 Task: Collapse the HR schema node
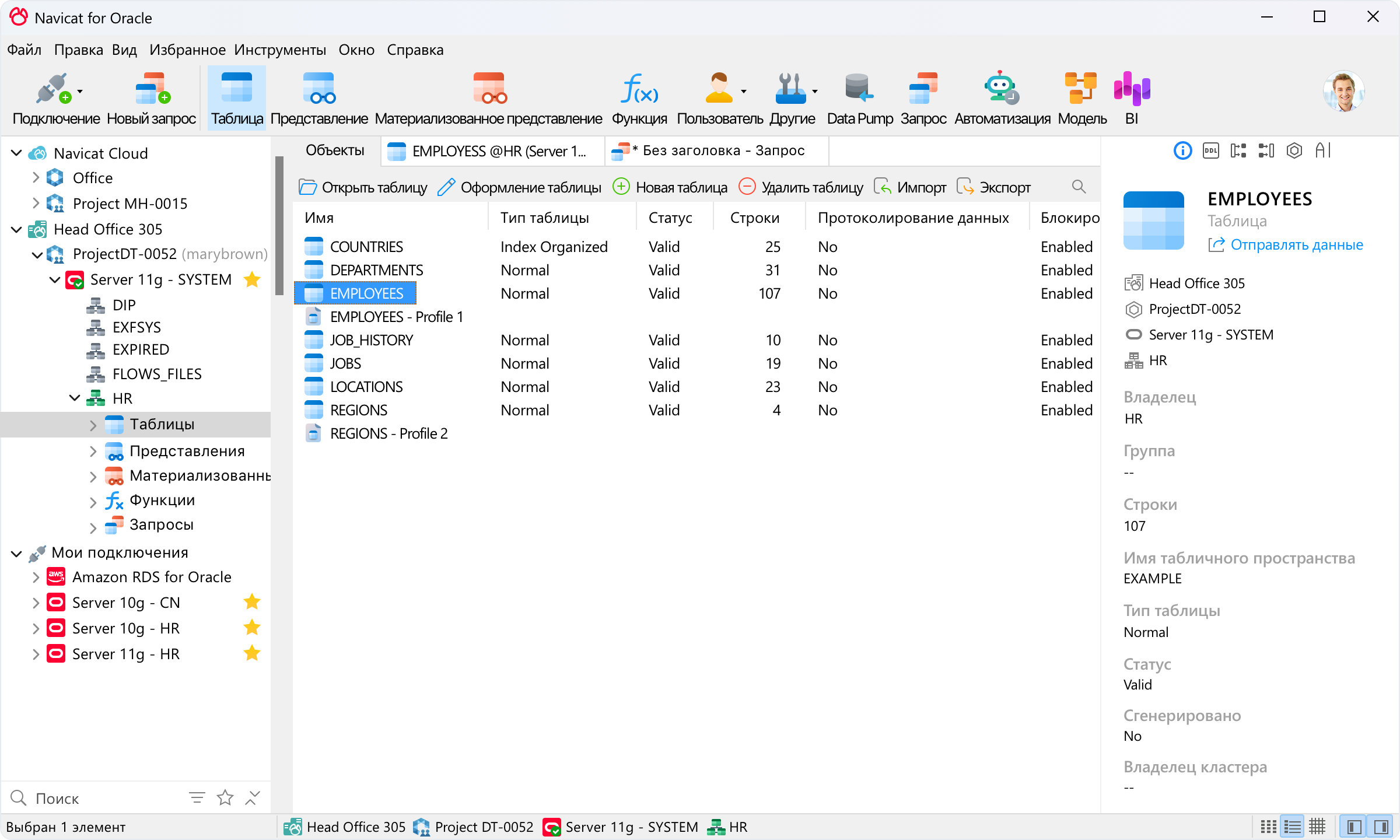click(x=74, y=398)
